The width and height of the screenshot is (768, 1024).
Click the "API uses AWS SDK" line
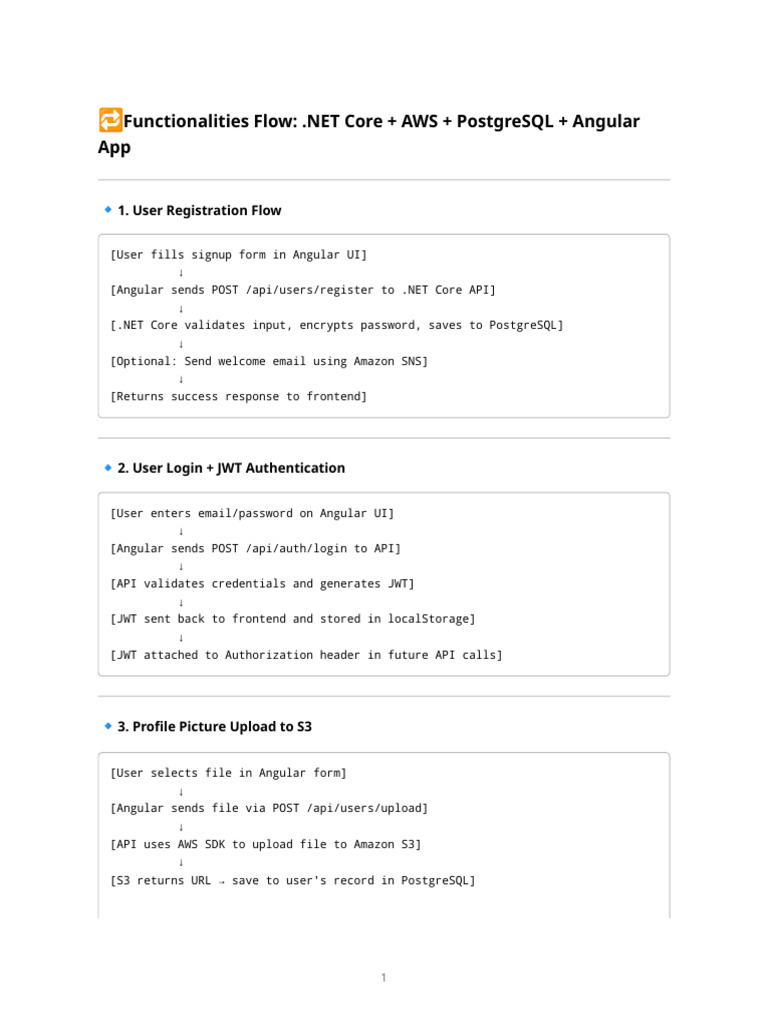pos(266,844)
